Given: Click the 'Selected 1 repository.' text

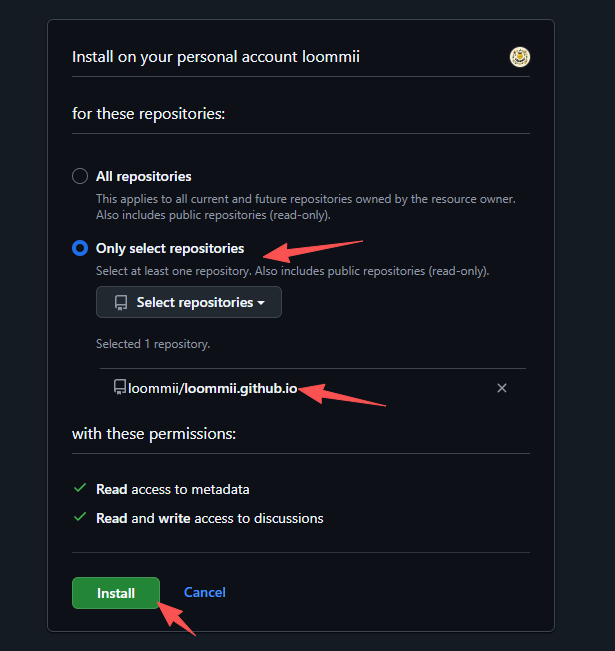Looking at the screenshot, I should click(152, 343).
